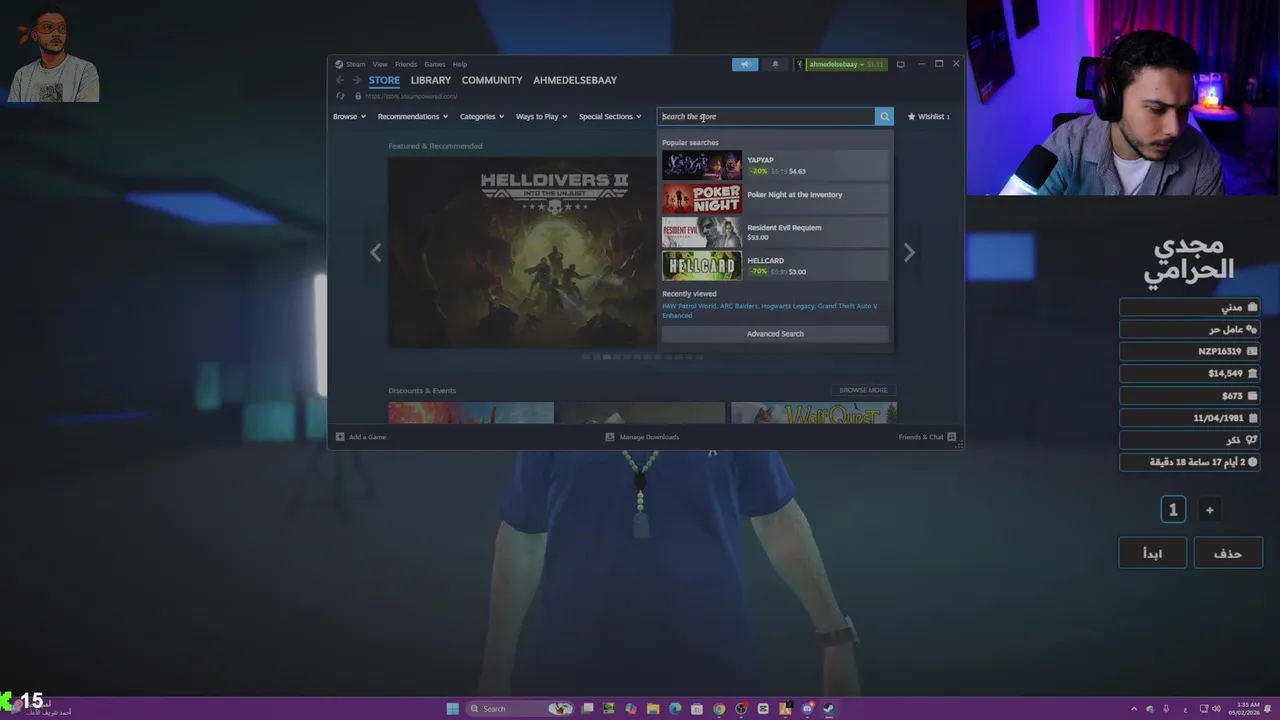Open the AHMEDELSEBAAY profile tab

(575, 80)
